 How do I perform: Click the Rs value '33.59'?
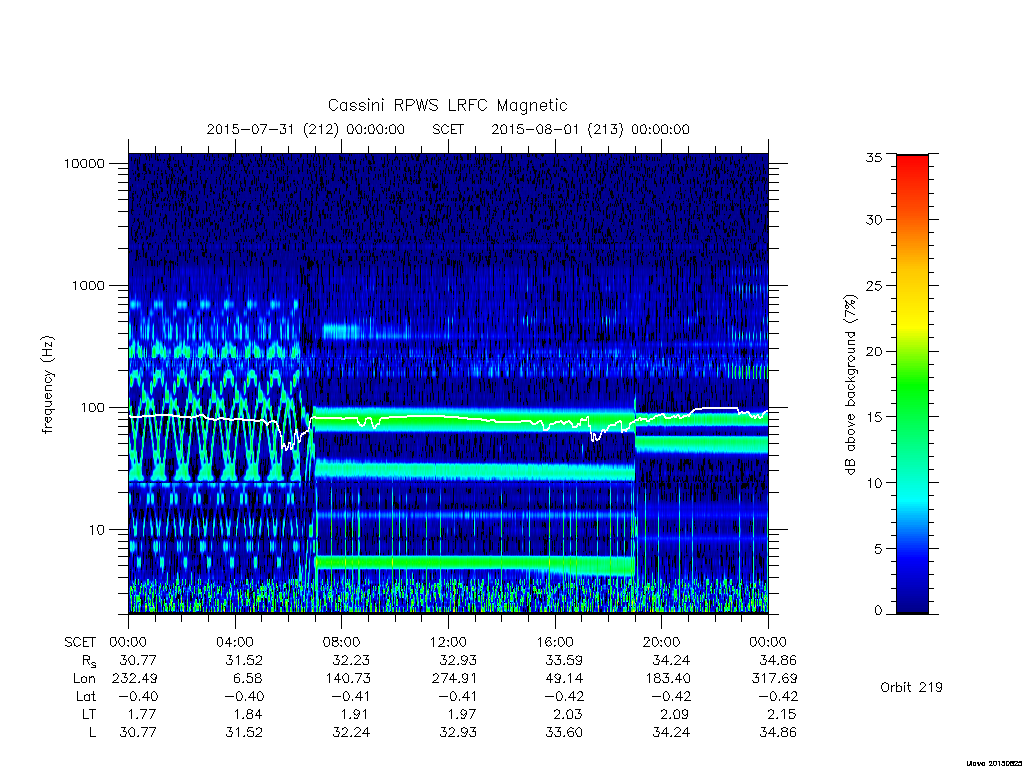click(564, 660)
